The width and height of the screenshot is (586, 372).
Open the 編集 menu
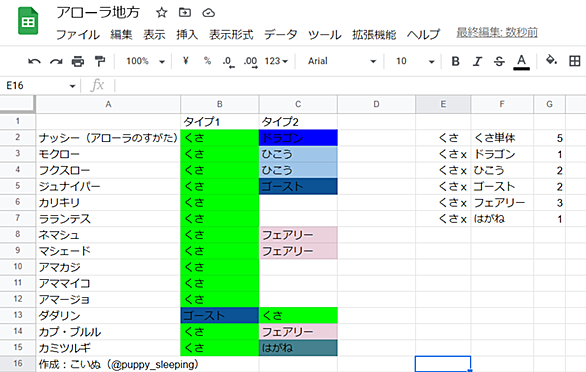(x=121, y=35)
